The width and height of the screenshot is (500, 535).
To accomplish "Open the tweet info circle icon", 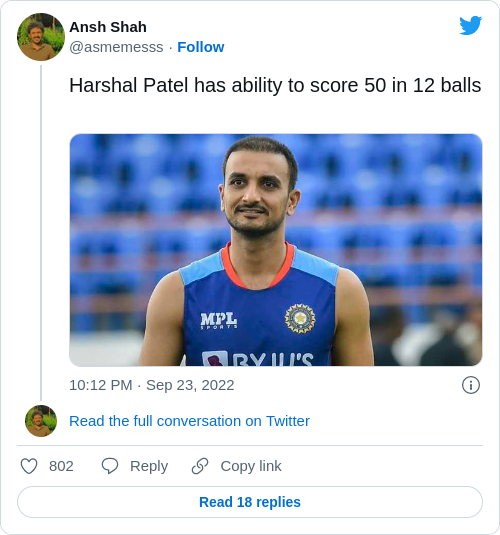I will [471, 385].
